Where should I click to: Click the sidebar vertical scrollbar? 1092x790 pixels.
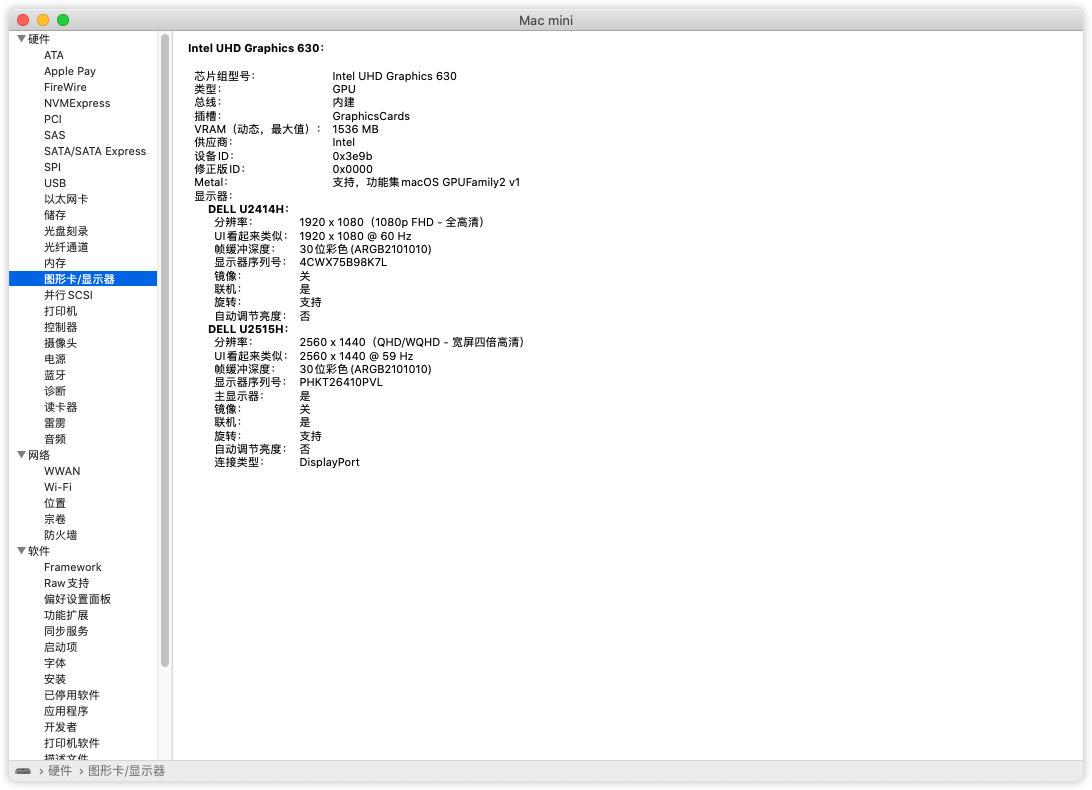[165, 350]
